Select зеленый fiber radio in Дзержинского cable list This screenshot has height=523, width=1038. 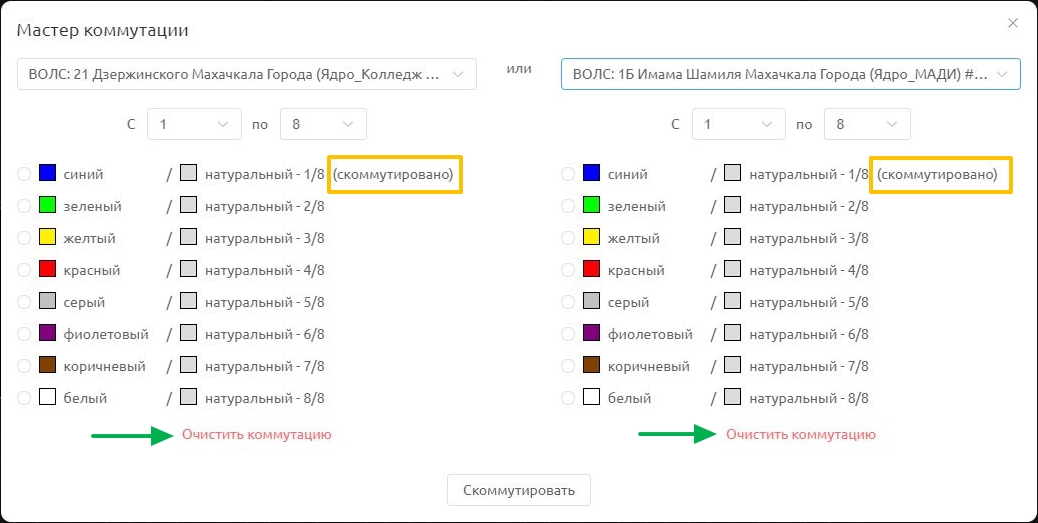pyautogui.click(x=24, y=206)
